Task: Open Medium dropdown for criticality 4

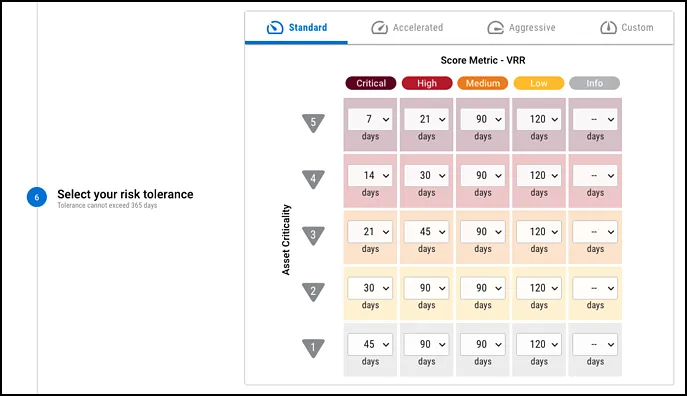Action: [x=483, y=175]
